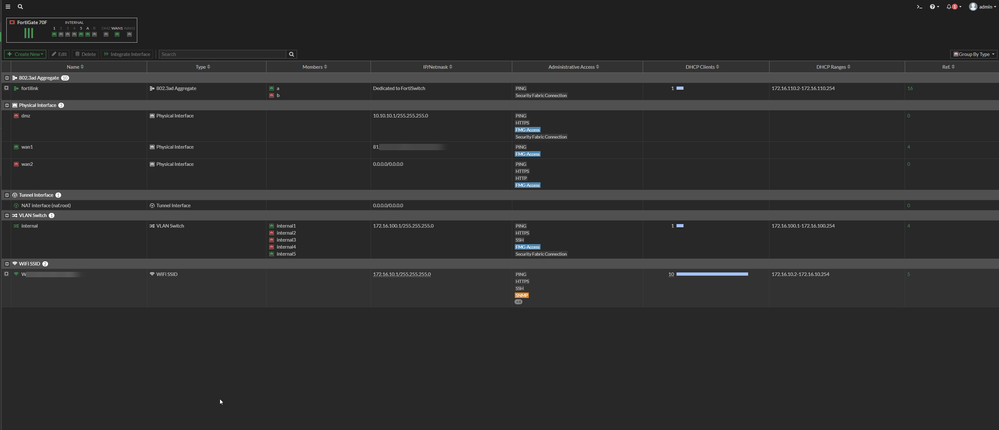Click the dmz row FMG-Access tag
This screenshot has width=999, height=430.
point(528,130)
